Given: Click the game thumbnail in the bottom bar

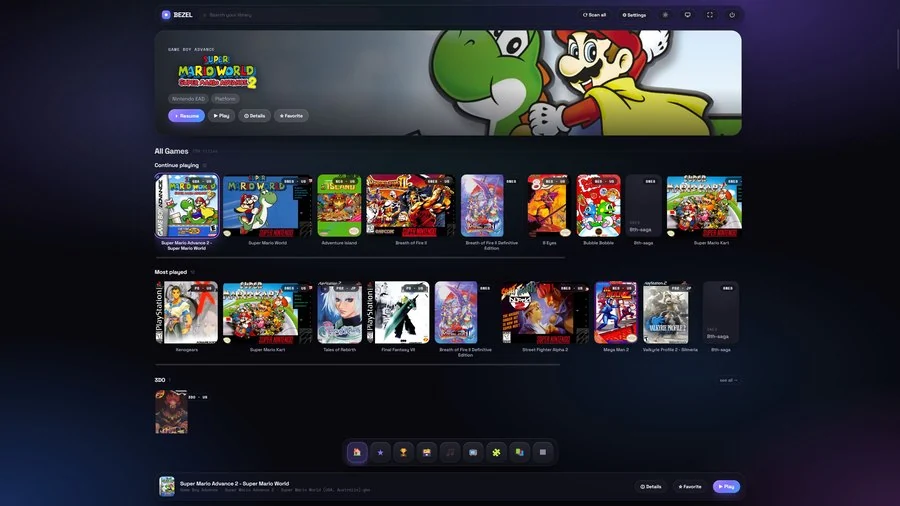Looking at the screenshot, I should coord(167,486).
